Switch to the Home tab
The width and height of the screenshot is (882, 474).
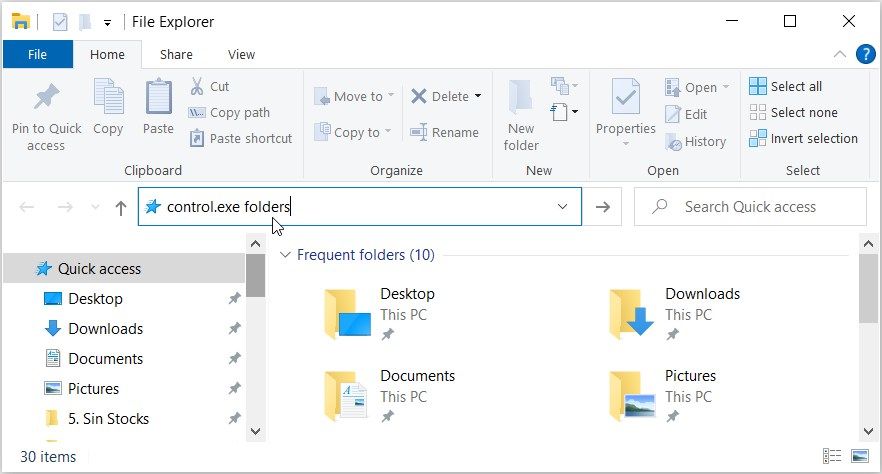coord(107,55)
